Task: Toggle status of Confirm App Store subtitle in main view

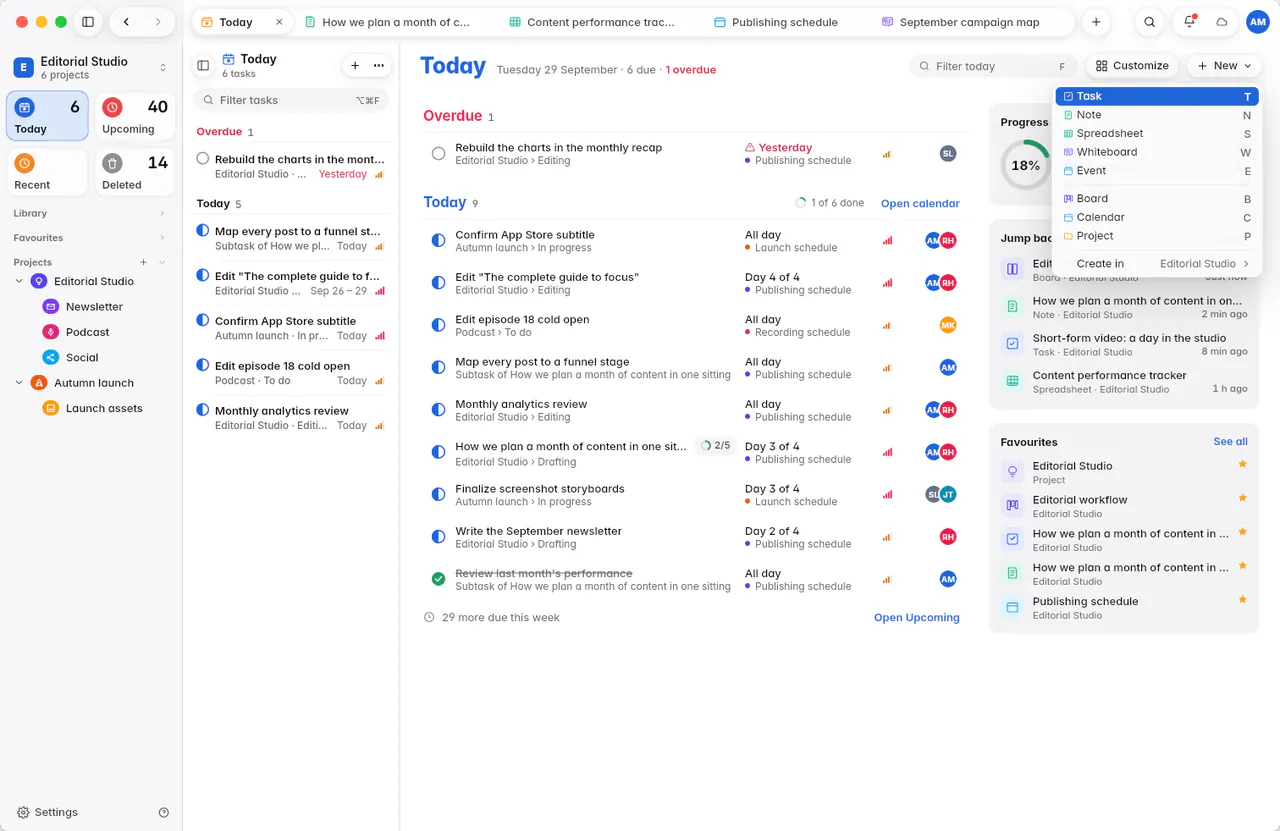Action: (438, 240)
